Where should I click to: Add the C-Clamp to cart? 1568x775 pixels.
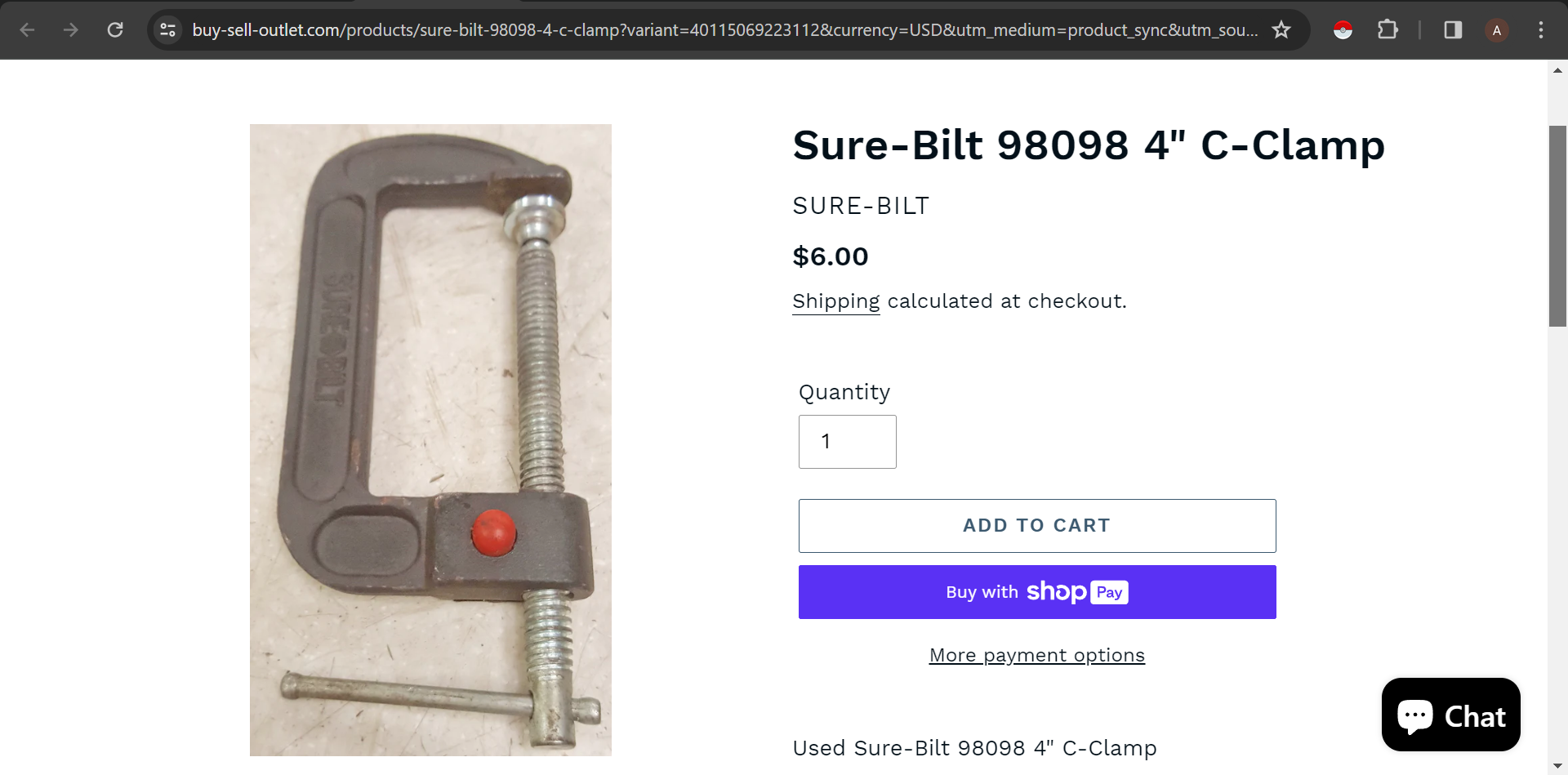click(1037, 526)
